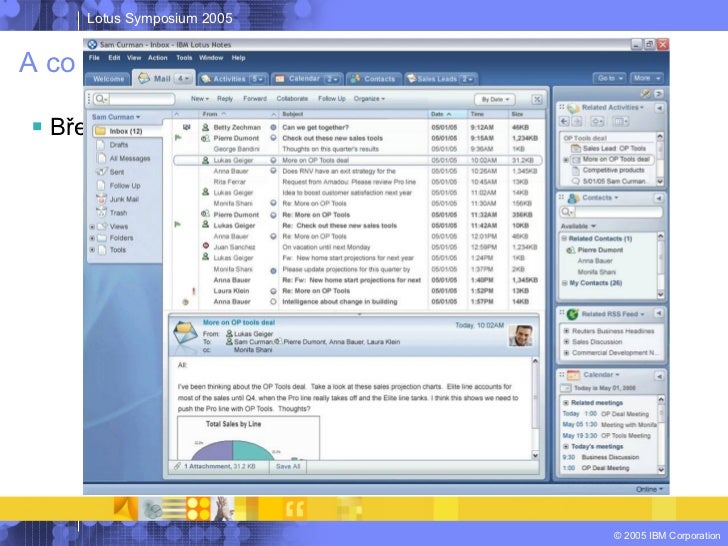Click the do-not-disturb icon beside Juan Sanchez
Screen dimensions: 728x546
click(x=206, y=246)
